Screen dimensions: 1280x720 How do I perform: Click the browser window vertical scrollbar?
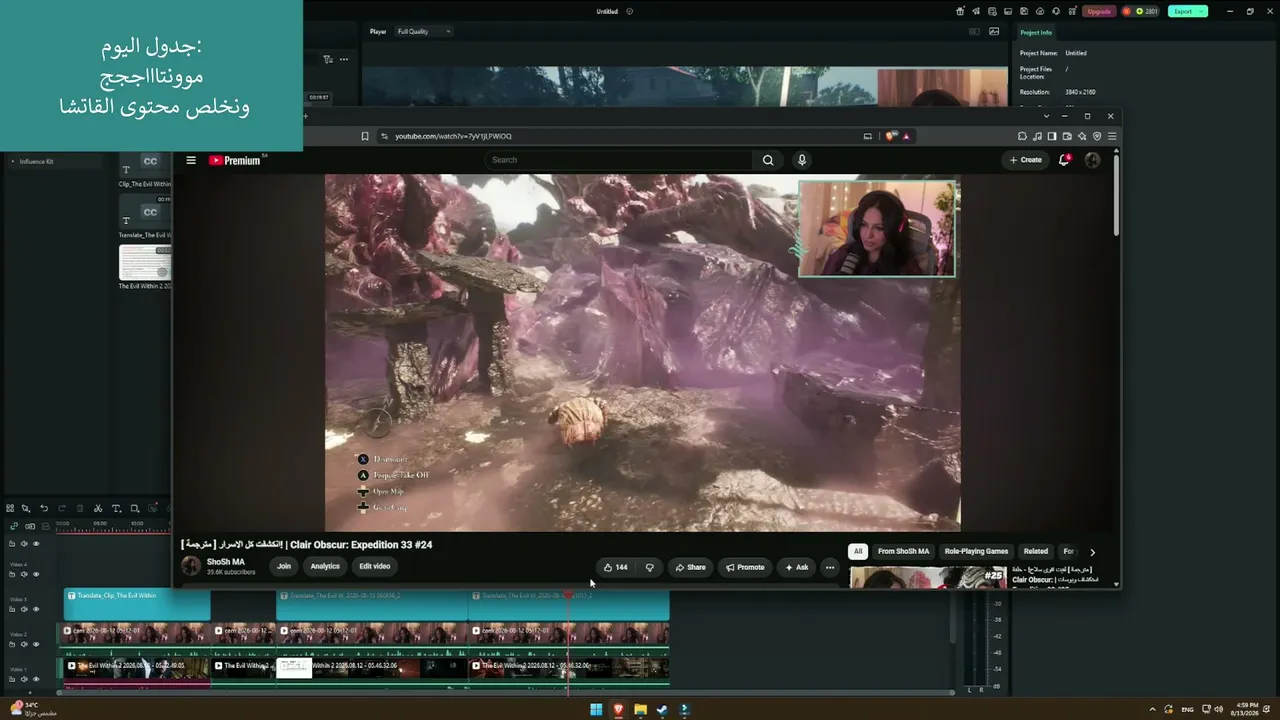pos(1116,195)
